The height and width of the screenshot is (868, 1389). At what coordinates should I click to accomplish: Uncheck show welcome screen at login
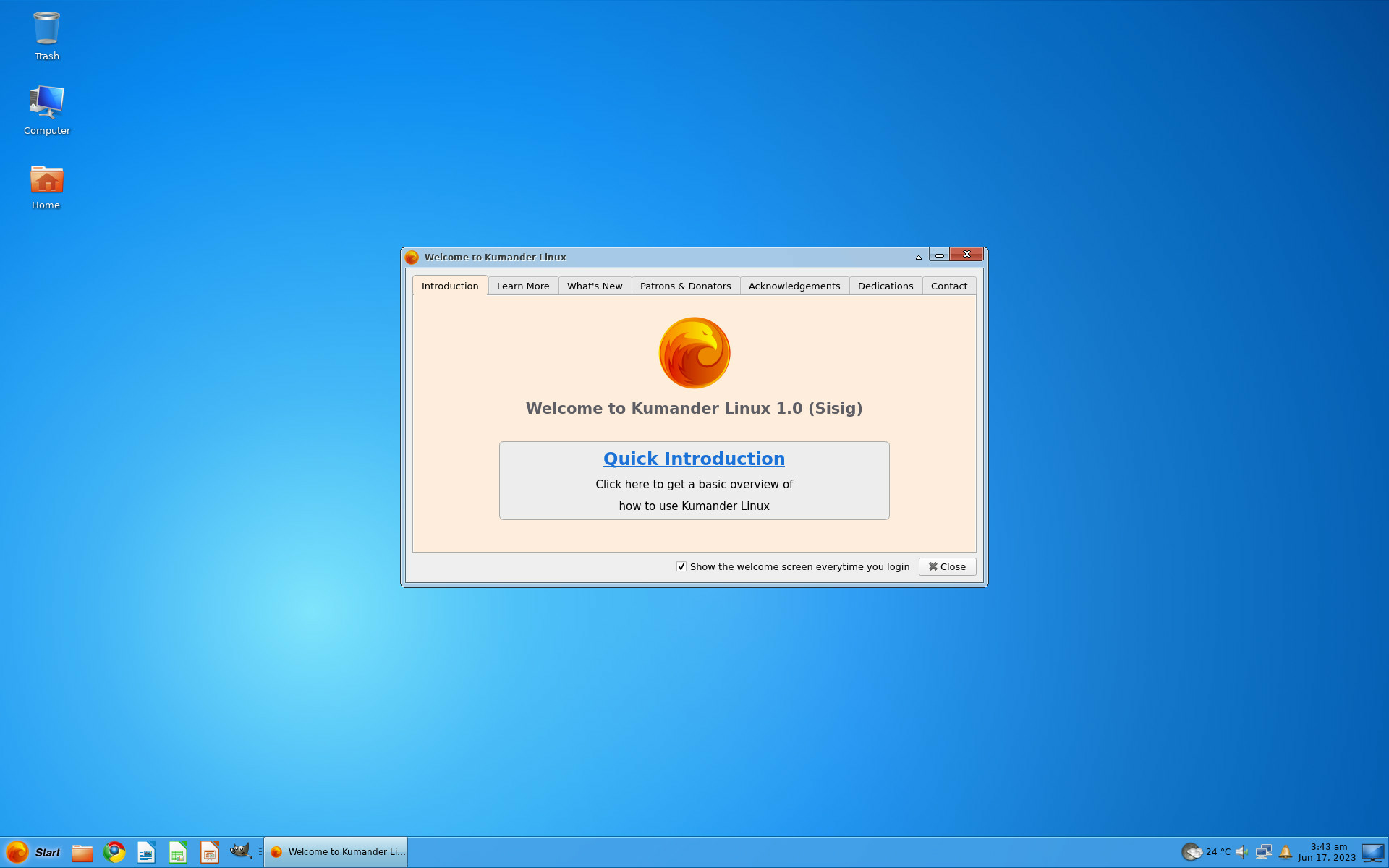[681, 566]
